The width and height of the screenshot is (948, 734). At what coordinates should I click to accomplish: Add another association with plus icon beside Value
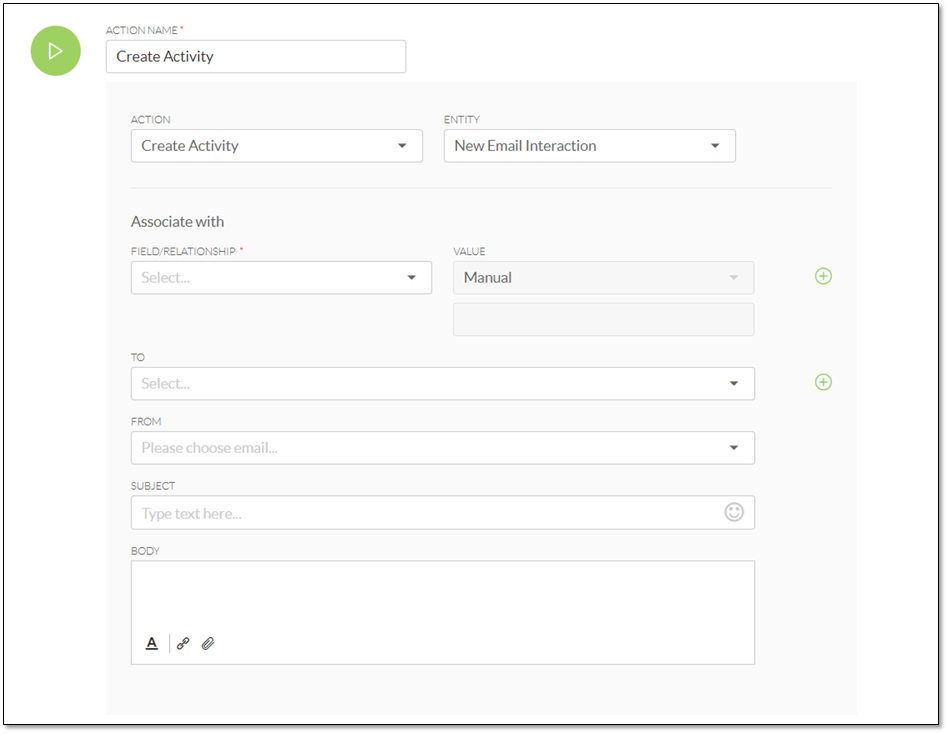(x=823, y=276)
